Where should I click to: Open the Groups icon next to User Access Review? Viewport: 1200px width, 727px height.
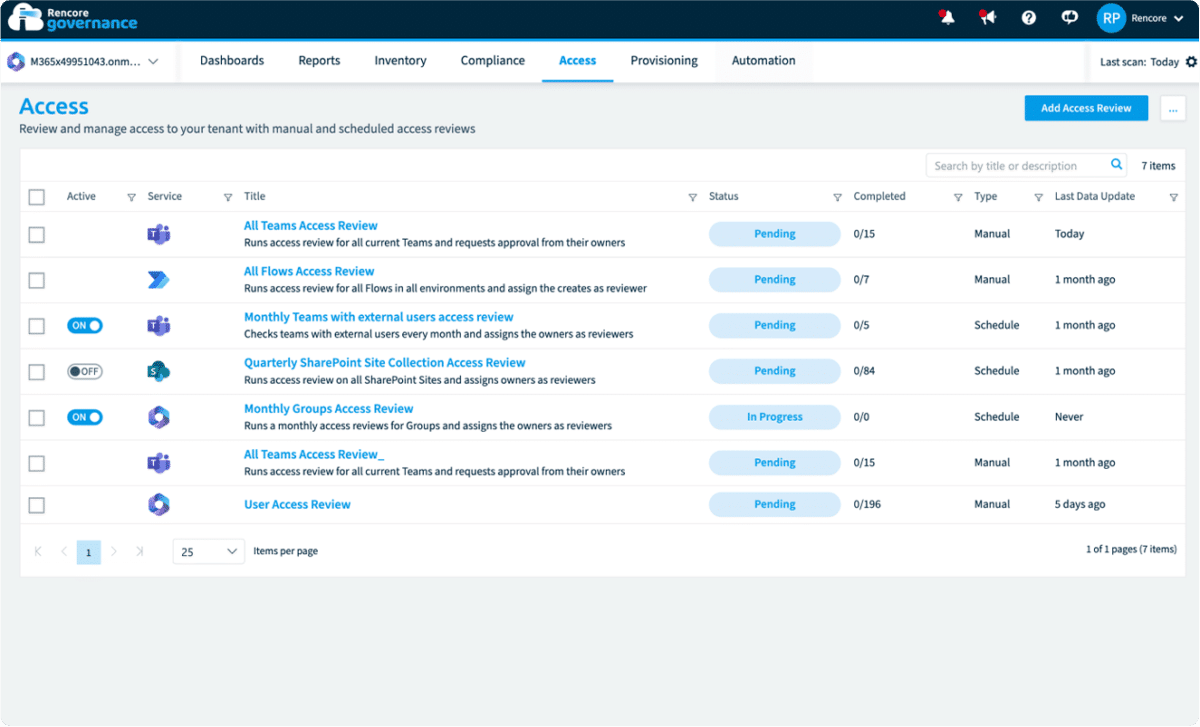pyautogui.click(x=158, y=505)
